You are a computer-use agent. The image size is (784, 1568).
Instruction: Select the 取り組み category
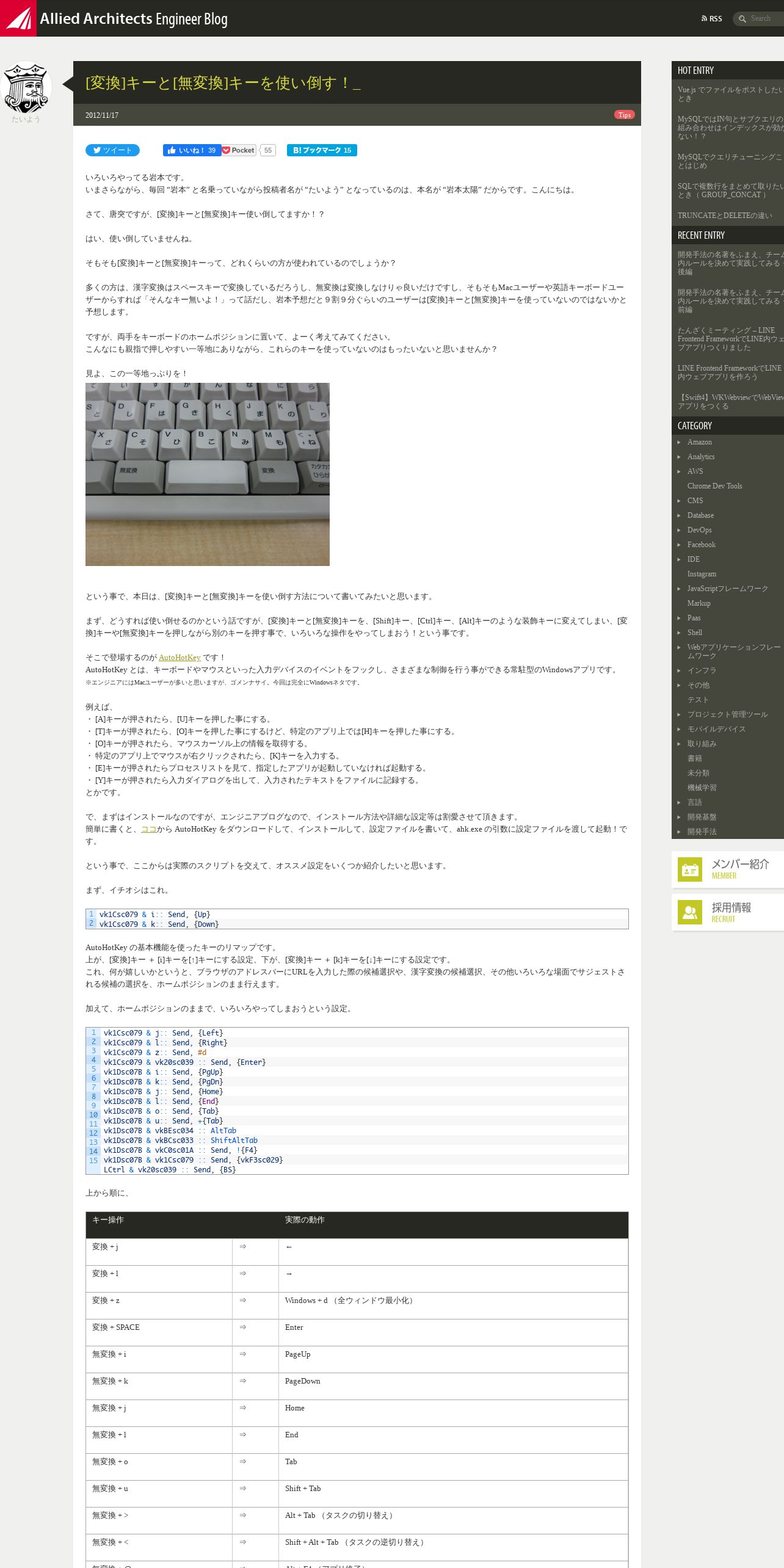[702, 744]
